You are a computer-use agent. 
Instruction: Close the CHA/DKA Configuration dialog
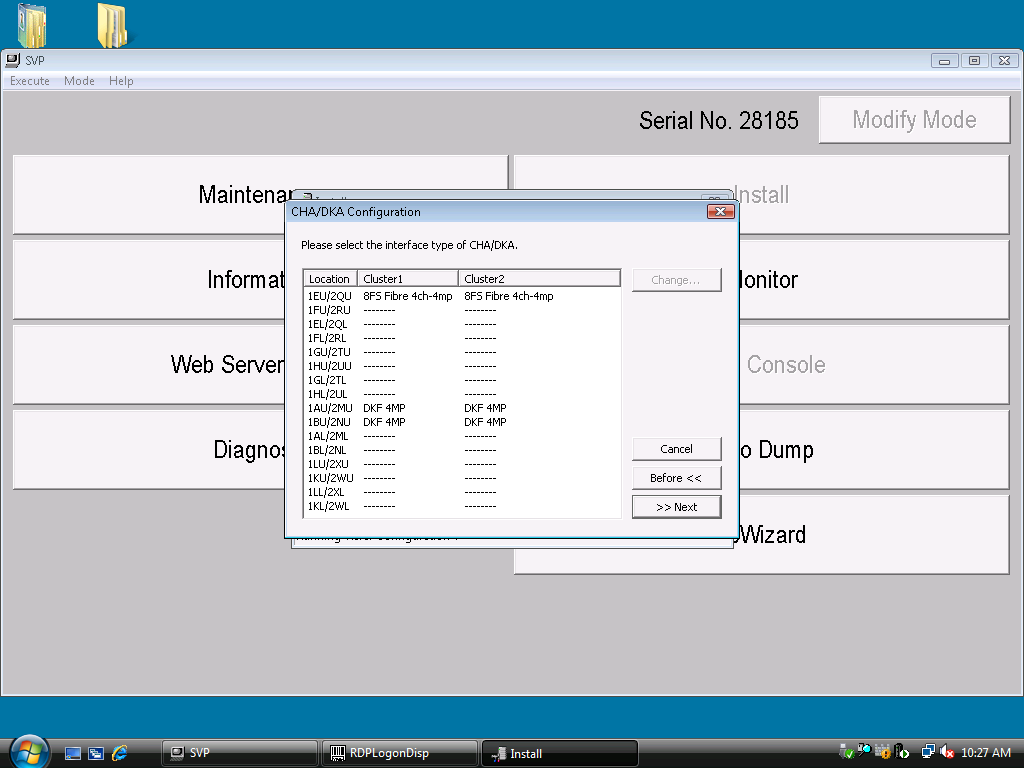tap(721, 212)
